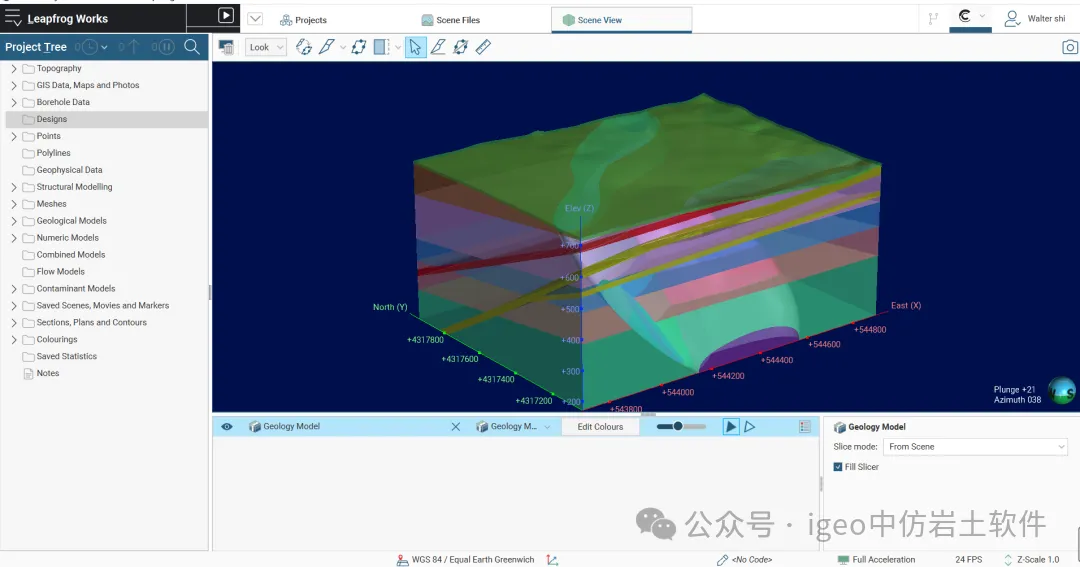Expand the GIS Data, Maps and Photos folder
The image size is (1080, 567).
coord(14,85)
